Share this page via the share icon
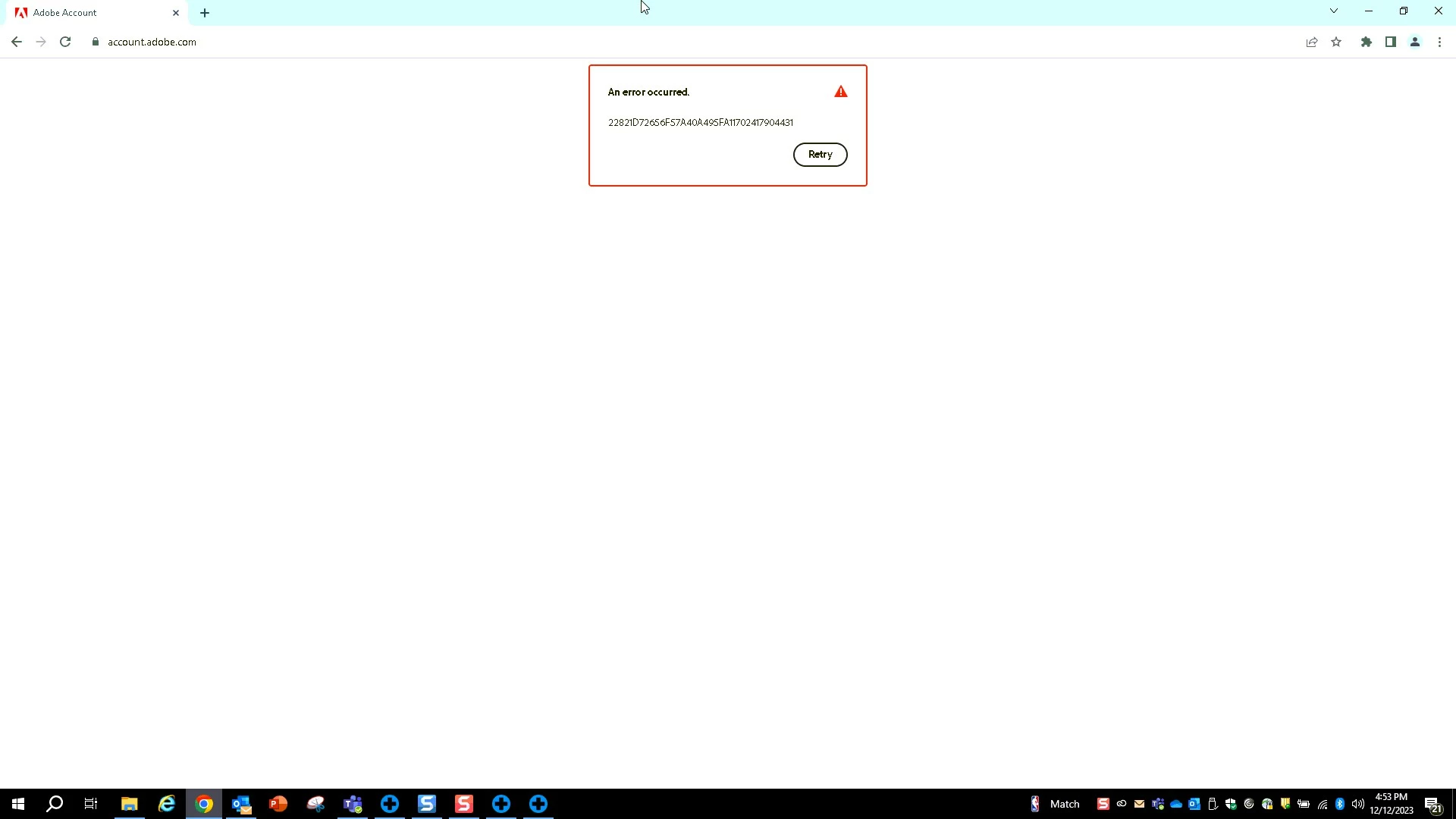 tap(1311, 42)
